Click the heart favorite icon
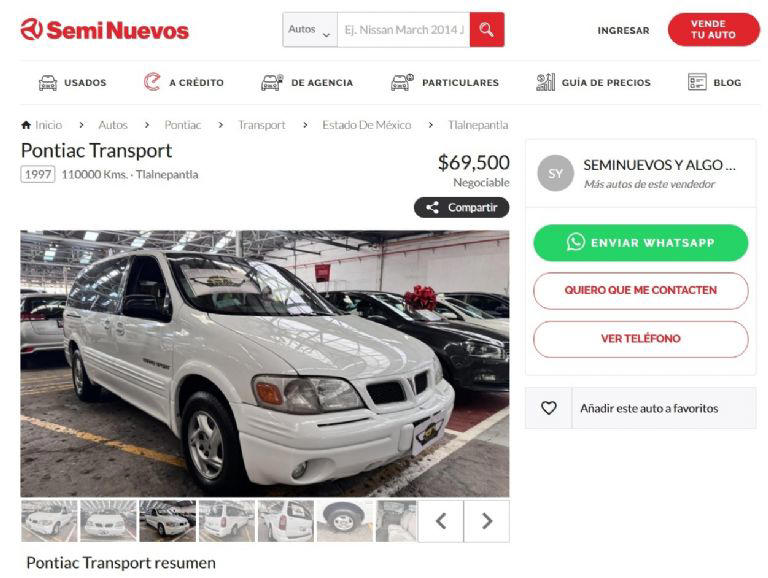This screenshot has width=768, height=578. tap(549, 408)
